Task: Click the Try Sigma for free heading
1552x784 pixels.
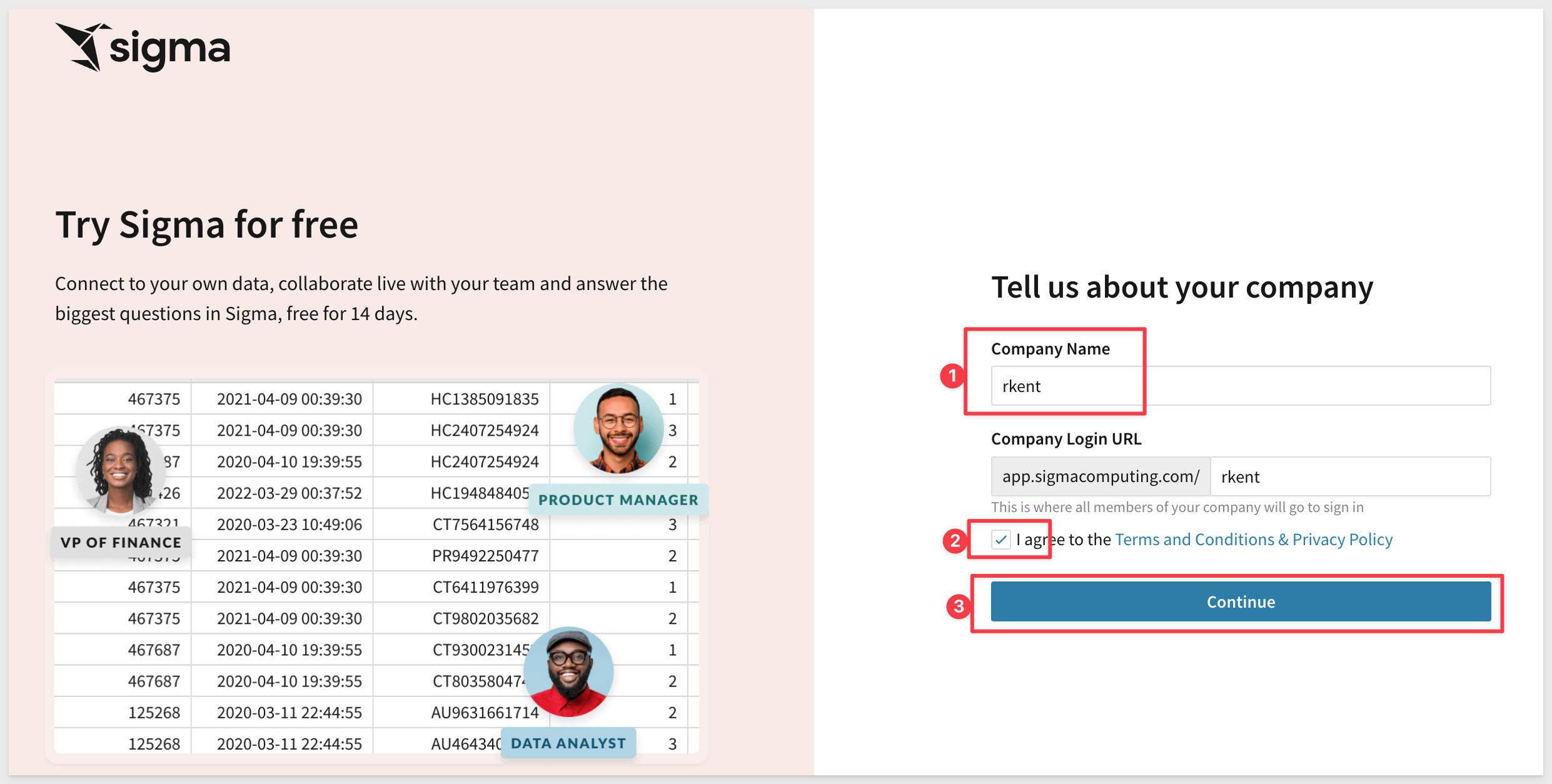Action: point(206,224)
